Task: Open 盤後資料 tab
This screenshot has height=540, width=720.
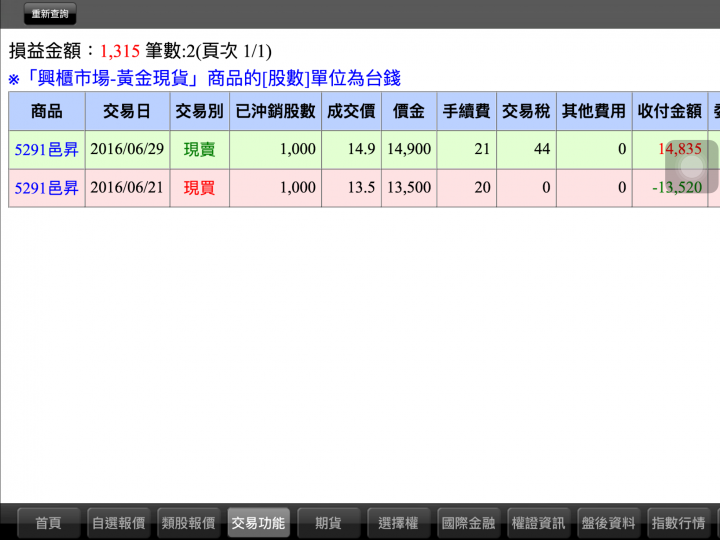Action: point(608,523)
